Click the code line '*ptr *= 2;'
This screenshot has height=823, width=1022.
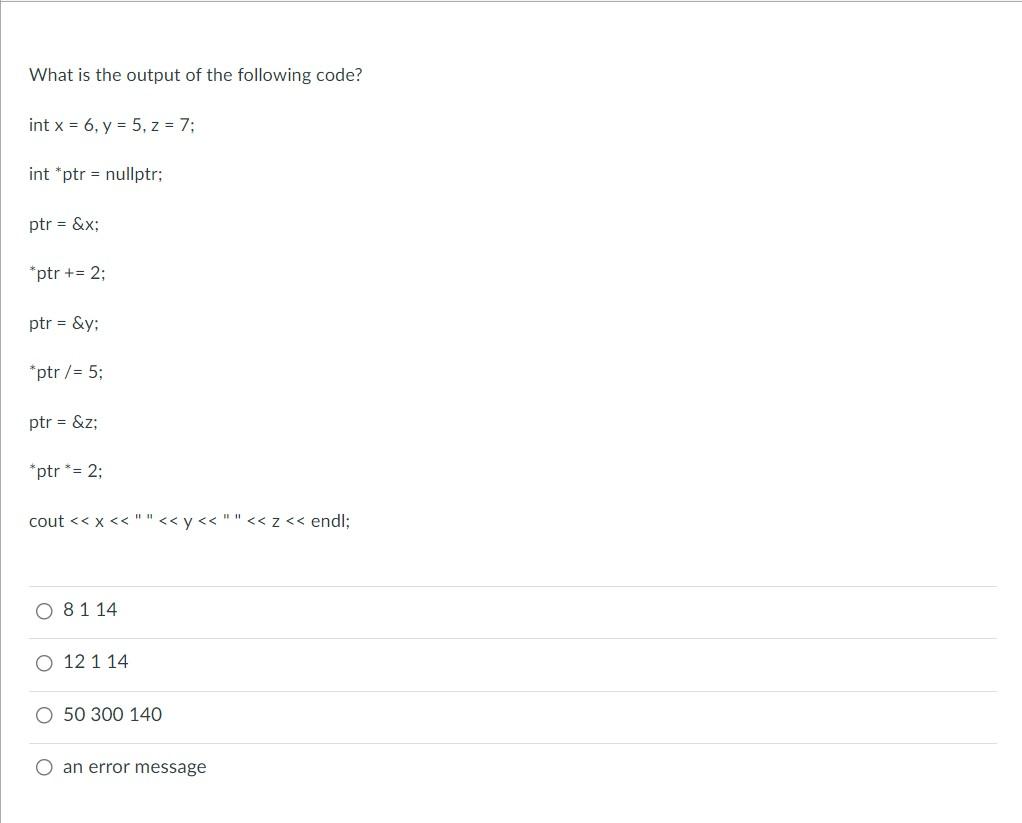(x=66, y=470)
